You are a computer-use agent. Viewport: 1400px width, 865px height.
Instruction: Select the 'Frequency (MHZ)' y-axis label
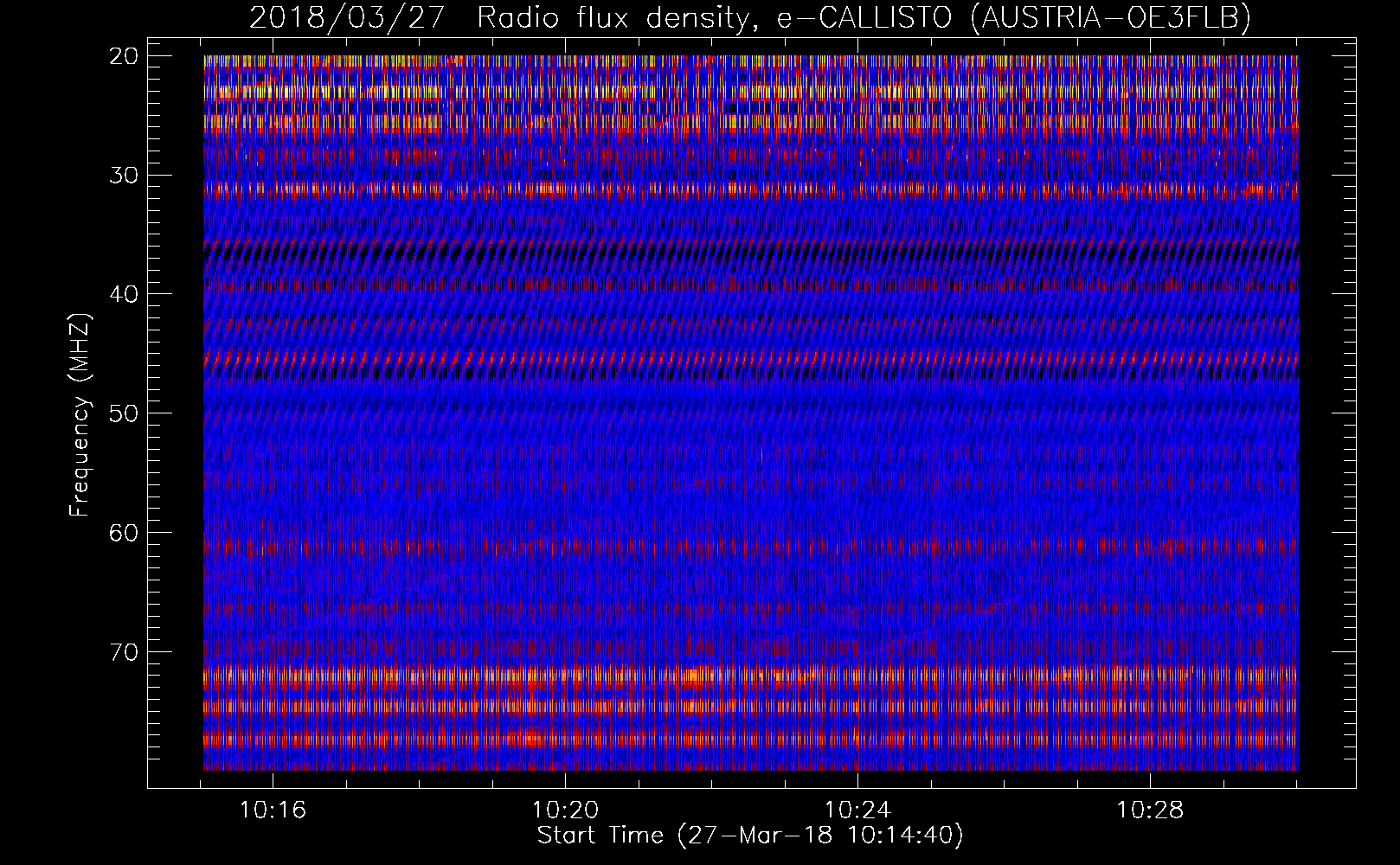coord(80,414)
